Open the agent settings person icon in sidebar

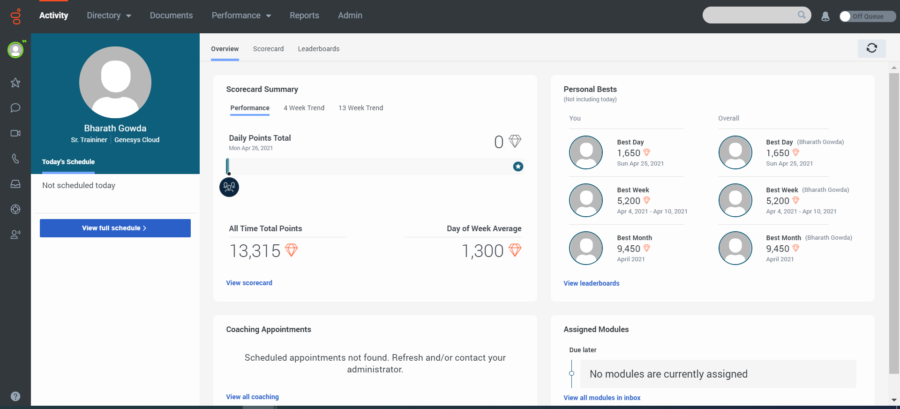pos(15,234)
